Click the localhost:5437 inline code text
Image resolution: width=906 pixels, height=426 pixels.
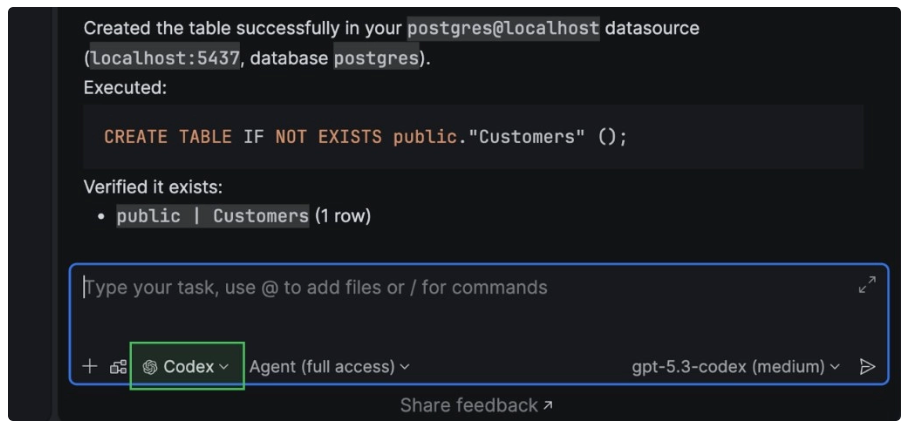point(165,58)
